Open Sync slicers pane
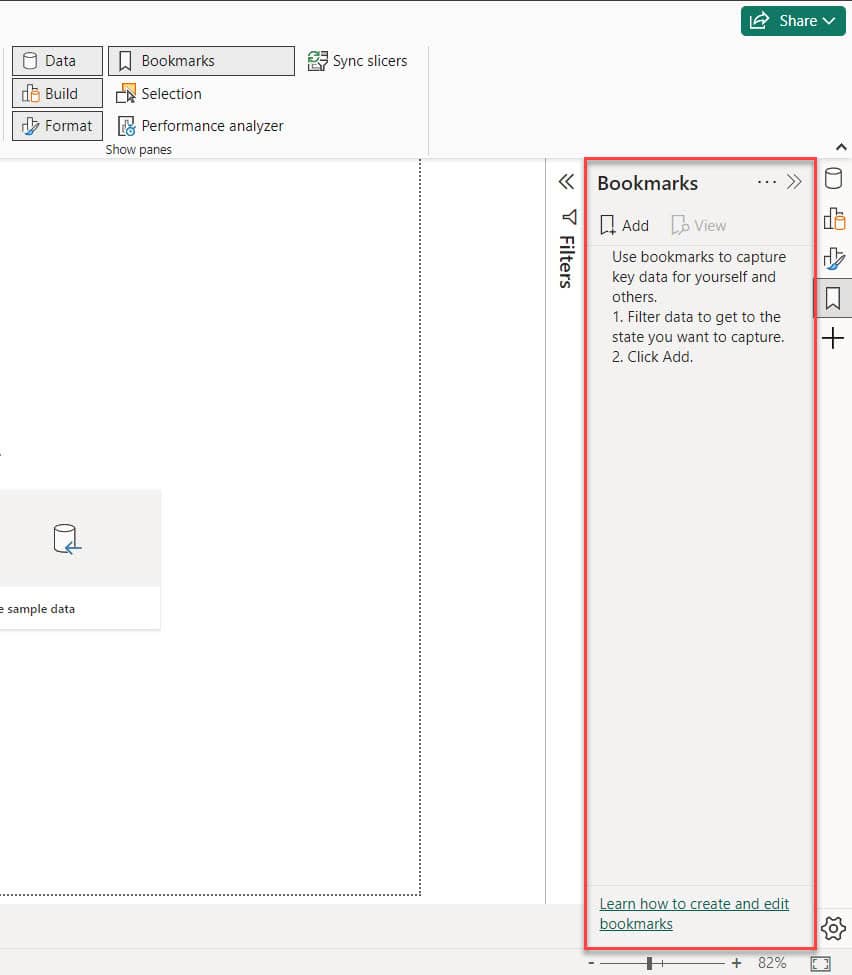The height and width of the screenshot is (975, 852). 358,61
